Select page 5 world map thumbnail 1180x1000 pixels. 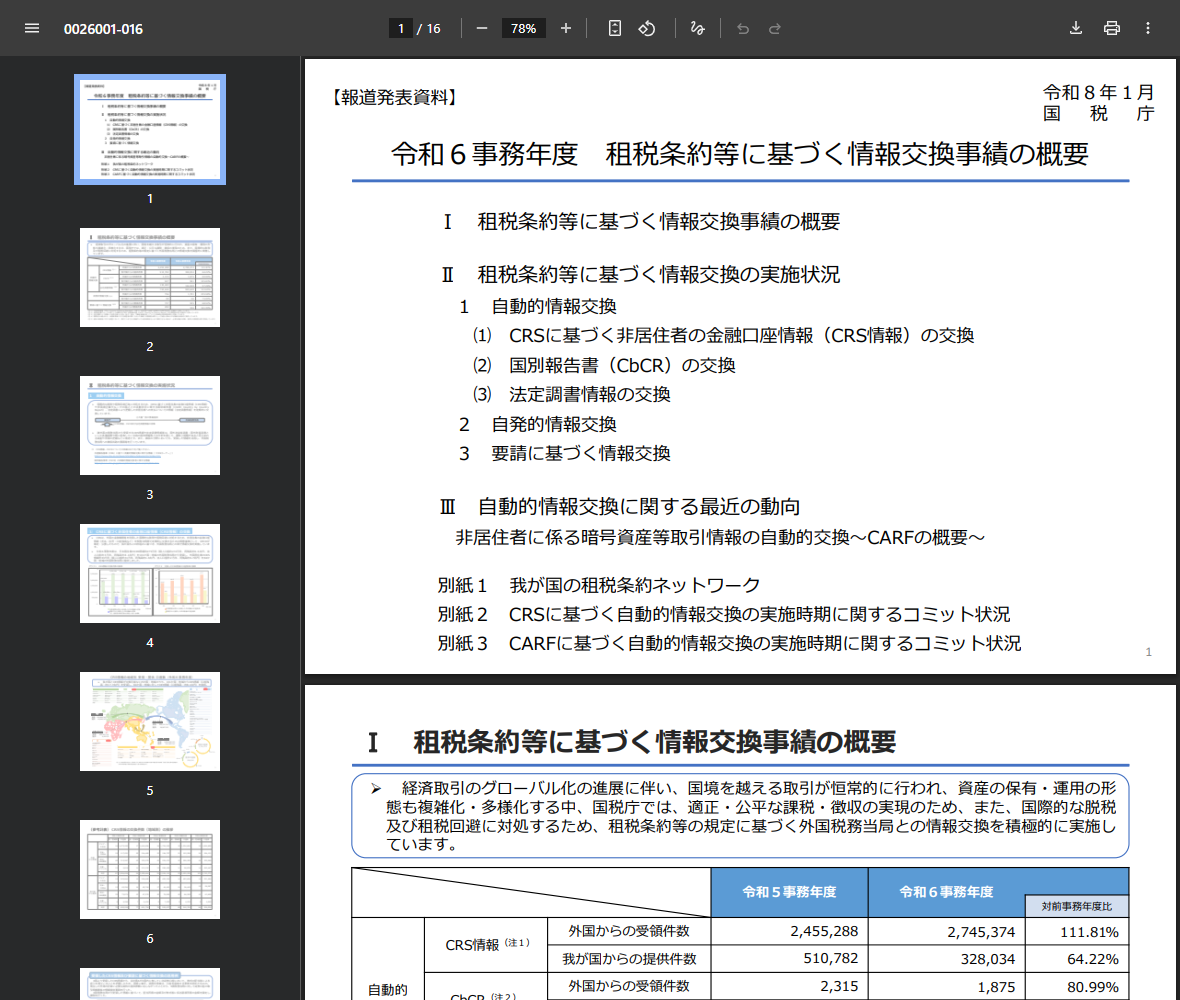(x=150, y=722)
